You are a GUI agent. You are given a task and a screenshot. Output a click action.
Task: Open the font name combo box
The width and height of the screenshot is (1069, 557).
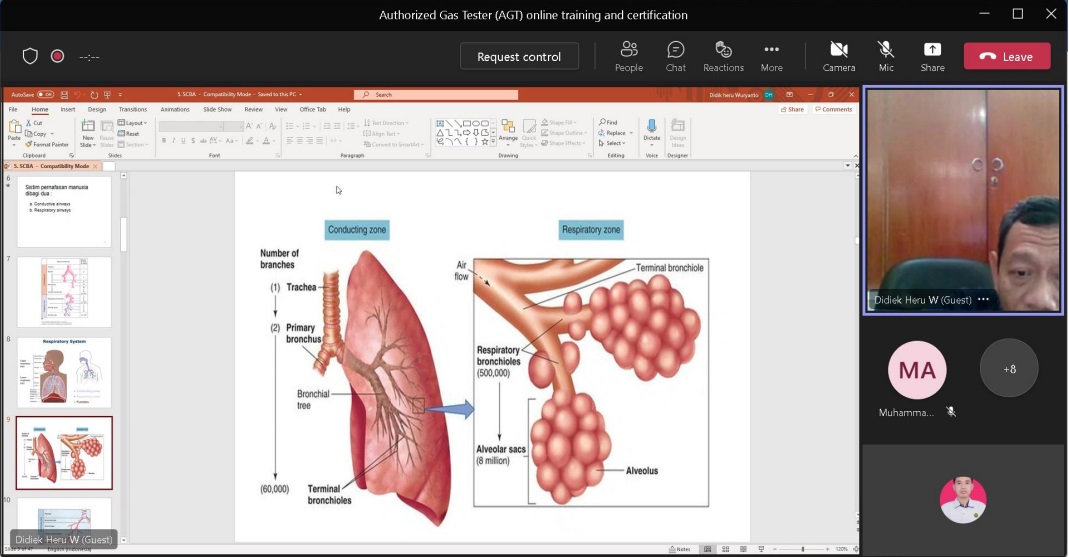[x=190, y=126]
